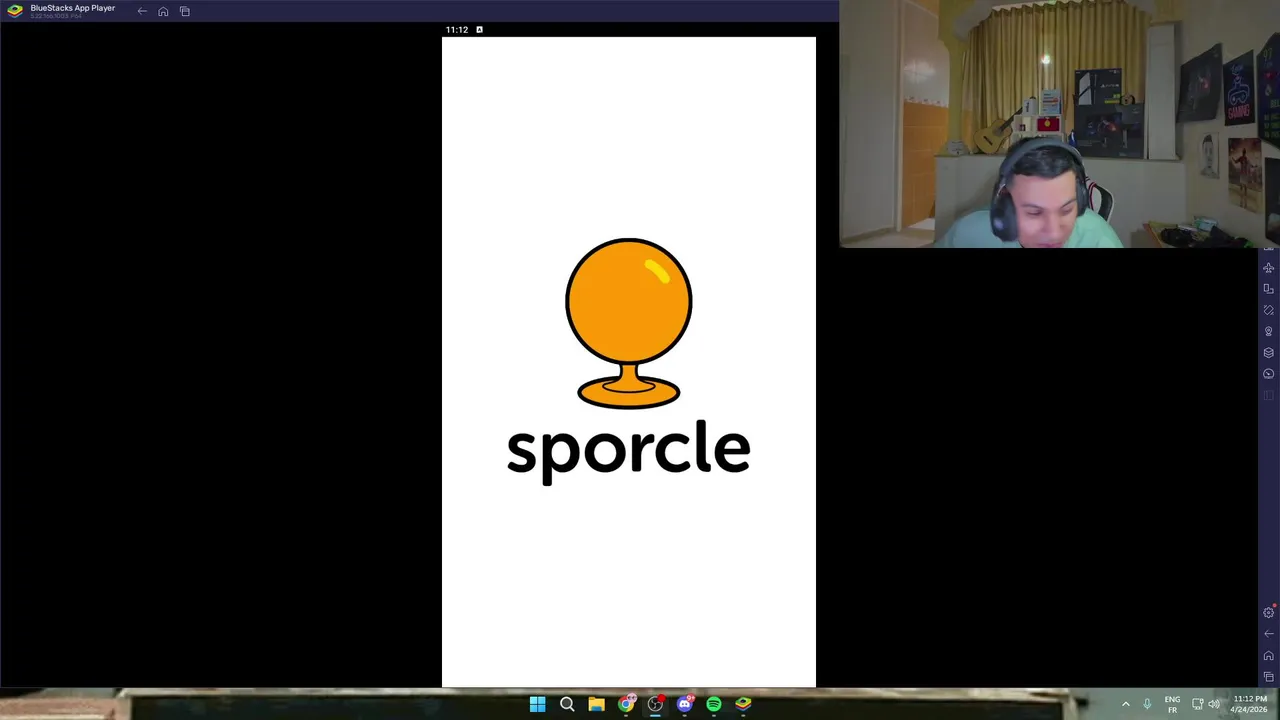Open File Explorer from taskbar
1280x720 pixels.
coord(596,704)
